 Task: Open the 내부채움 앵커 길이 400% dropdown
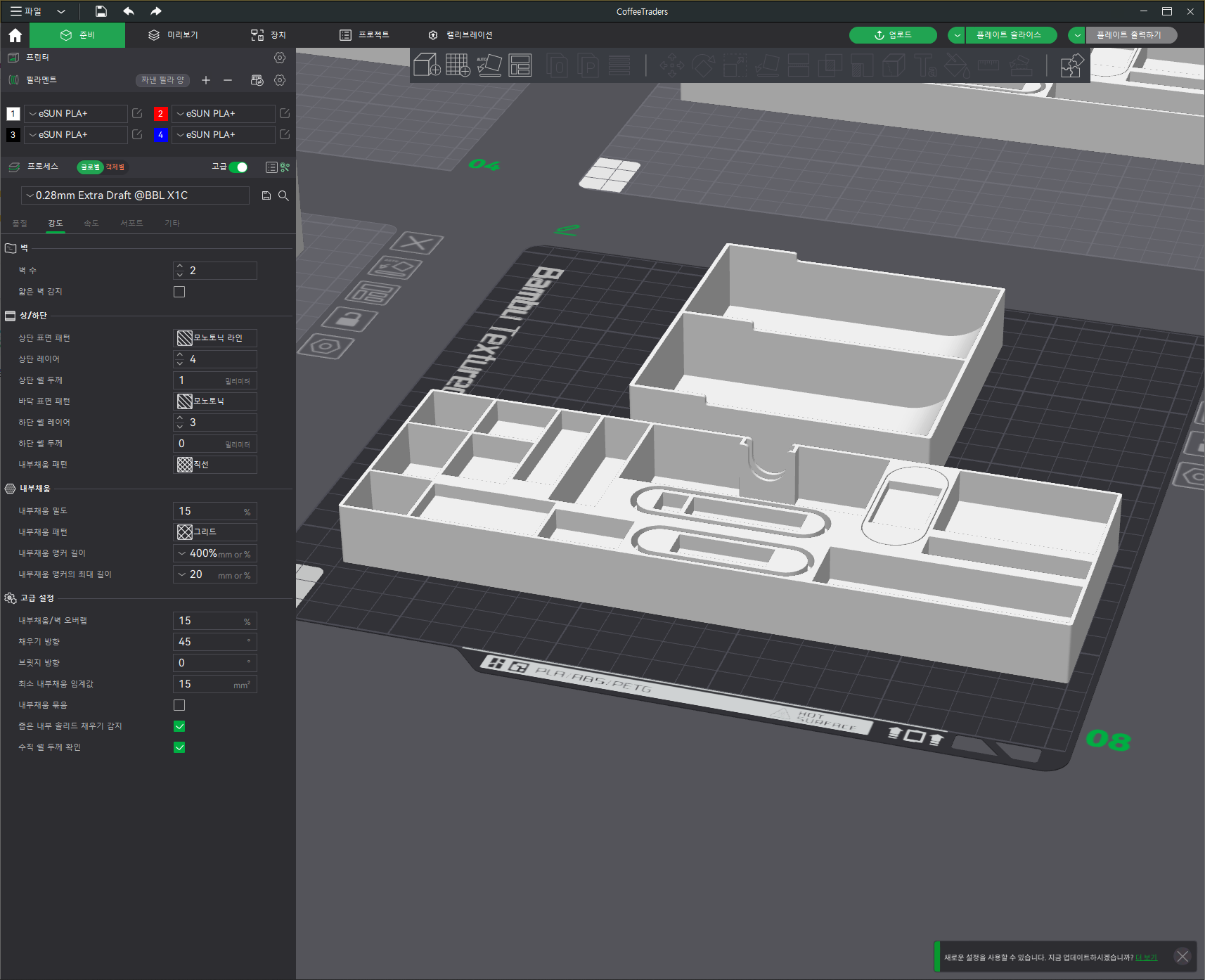(x=215, y=553)
